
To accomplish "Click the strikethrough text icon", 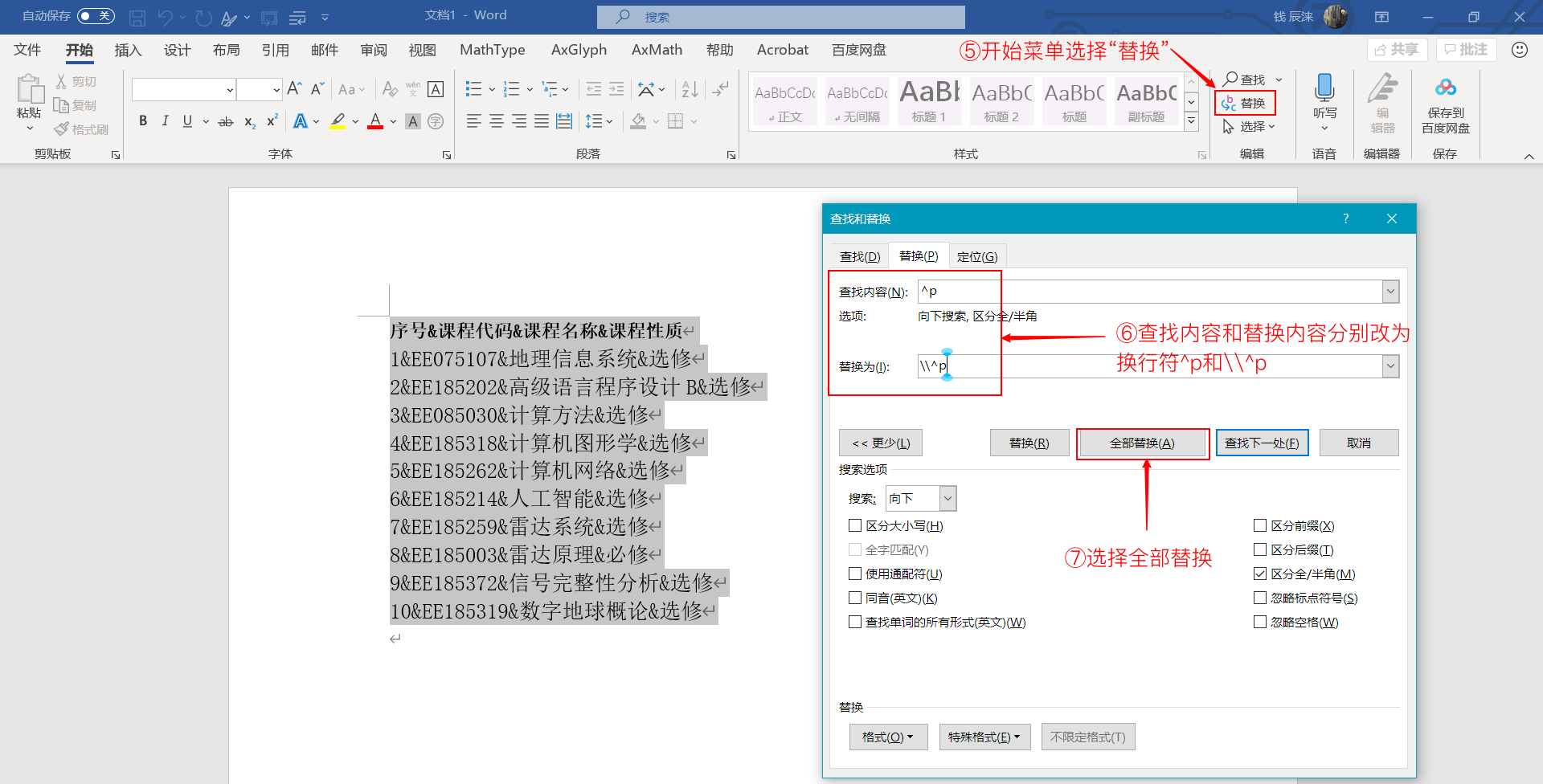I will 226,122.
